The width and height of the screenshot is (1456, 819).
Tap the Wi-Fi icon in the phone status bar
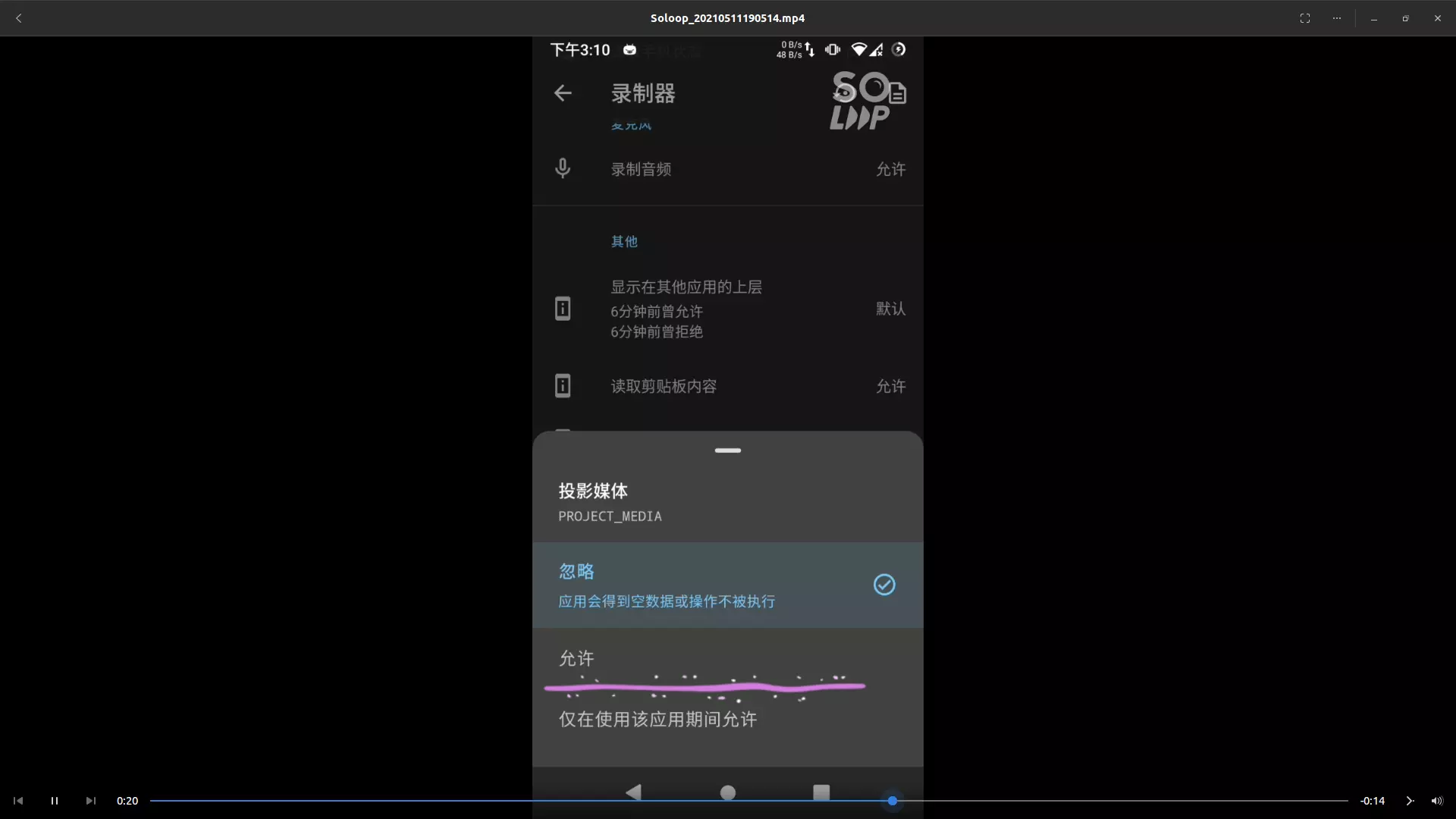[x=858, y=49]
